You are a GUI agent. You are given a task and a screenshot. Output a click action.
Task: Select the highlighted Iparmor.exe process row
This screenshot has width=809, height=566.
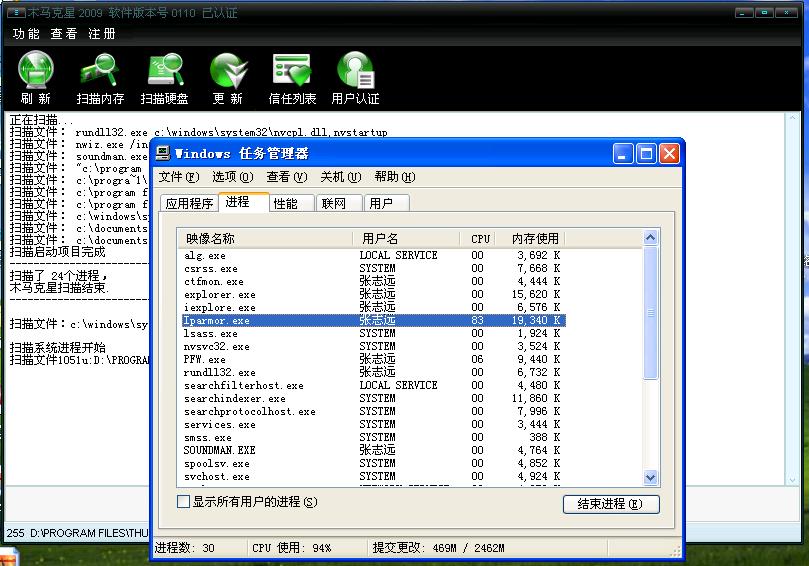(x=374, y=320)
